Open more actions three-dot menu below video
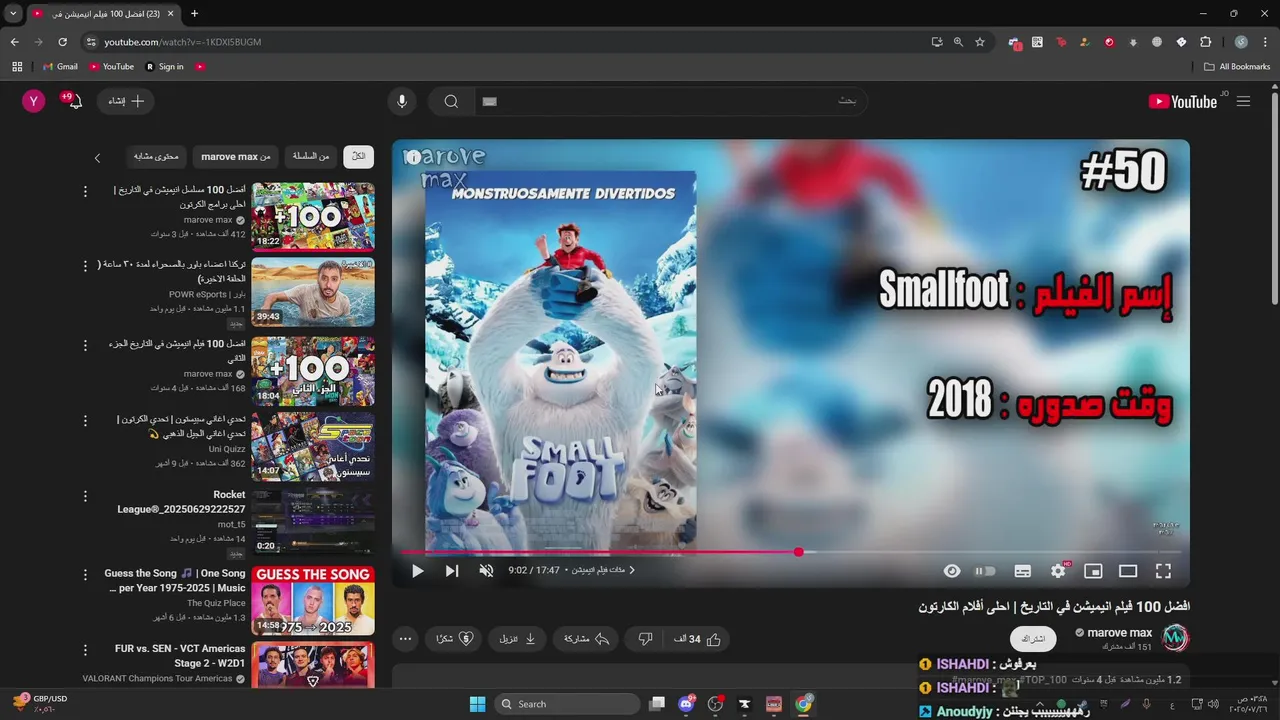Screen dimensions: 1280x720 405,639
